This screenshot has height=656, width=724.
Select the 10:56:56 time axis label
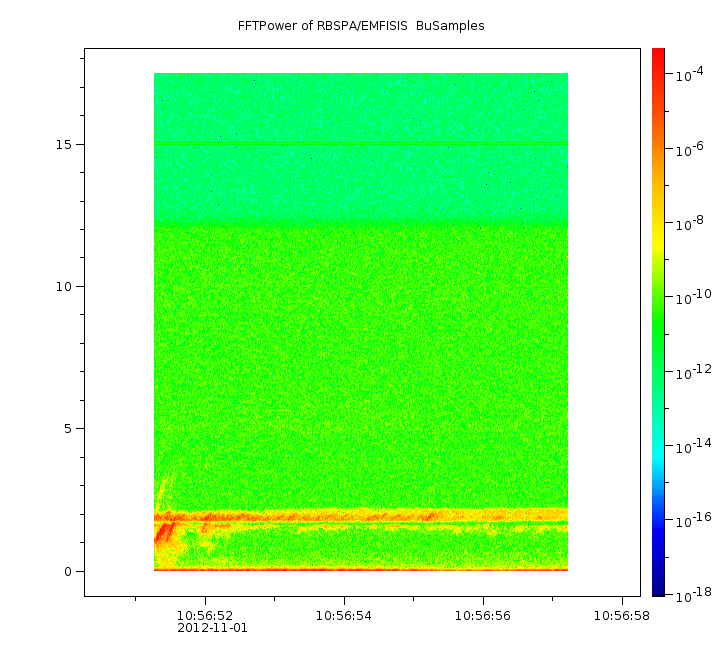pyautogui.click(x=483, y=615)
